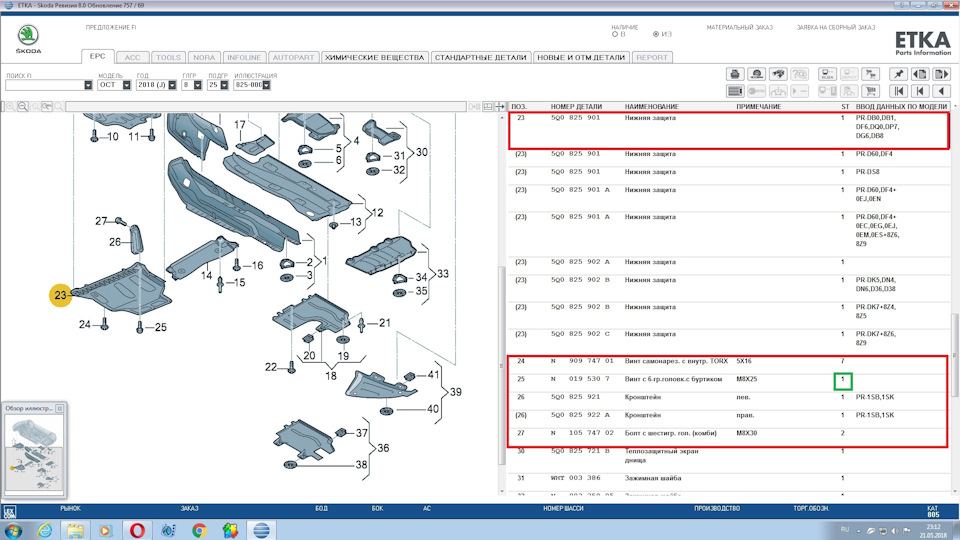Screen dimensions: 960x540
Task: Open Windows Explorer folder in taskbar
Action: point(75,530)
